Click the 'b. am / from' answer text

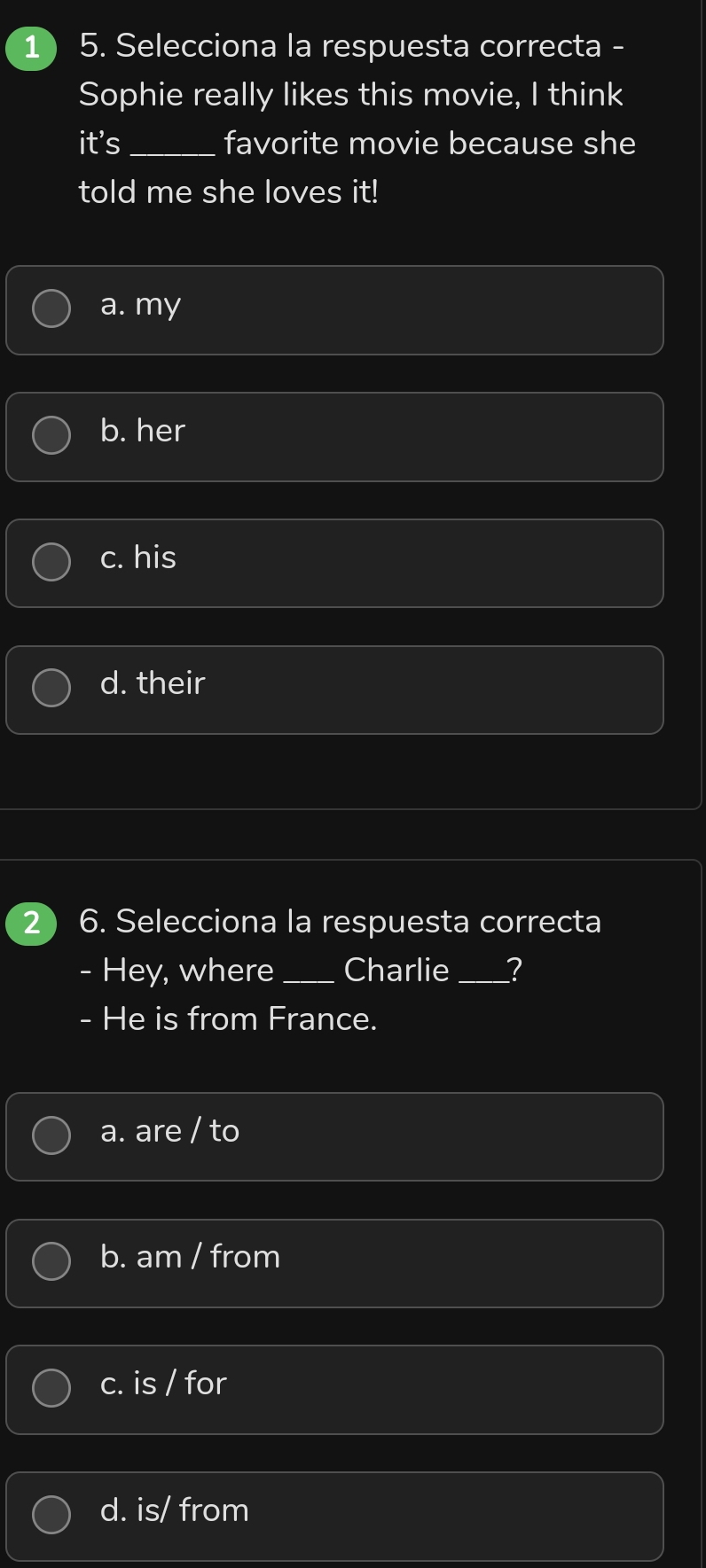191,1257
